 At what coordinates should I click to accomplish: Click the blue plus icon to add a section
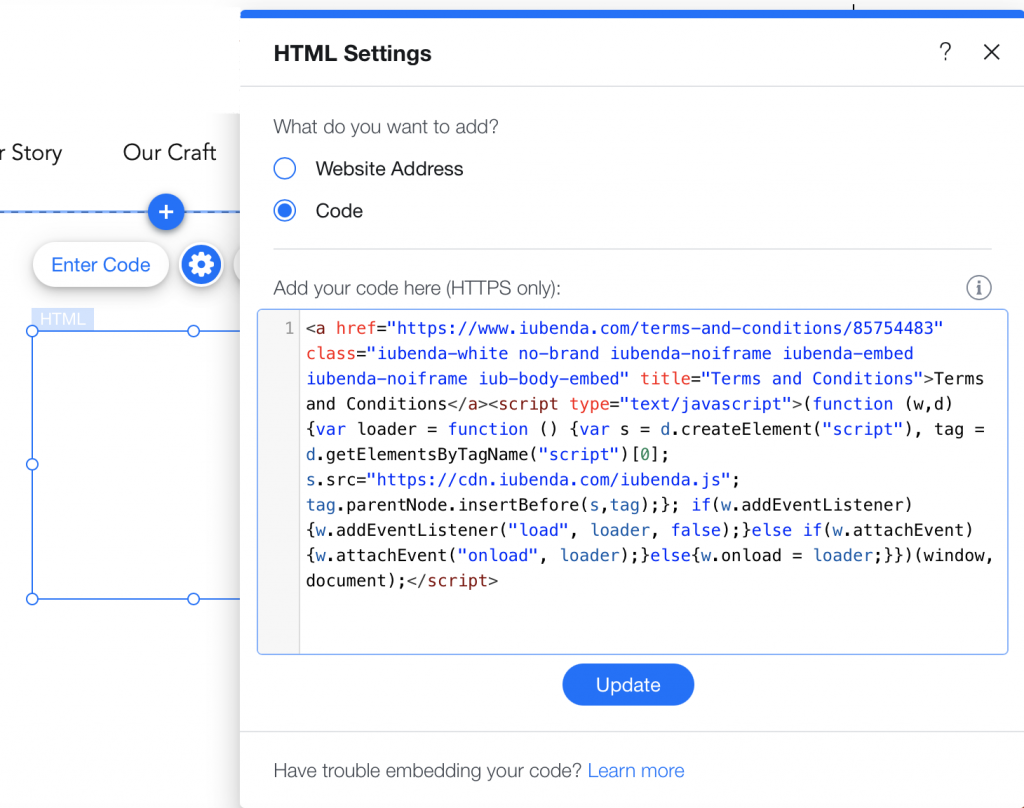pos(166,212)
